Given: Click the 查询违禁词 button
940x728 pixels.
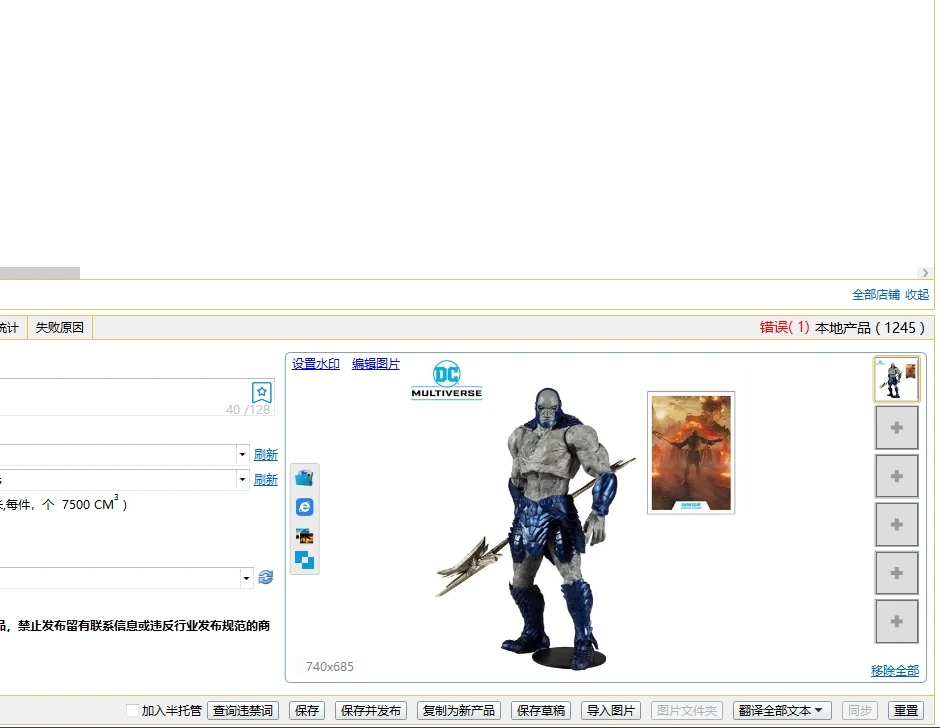Looking at the screenshot, I should [x=243, y=711].
